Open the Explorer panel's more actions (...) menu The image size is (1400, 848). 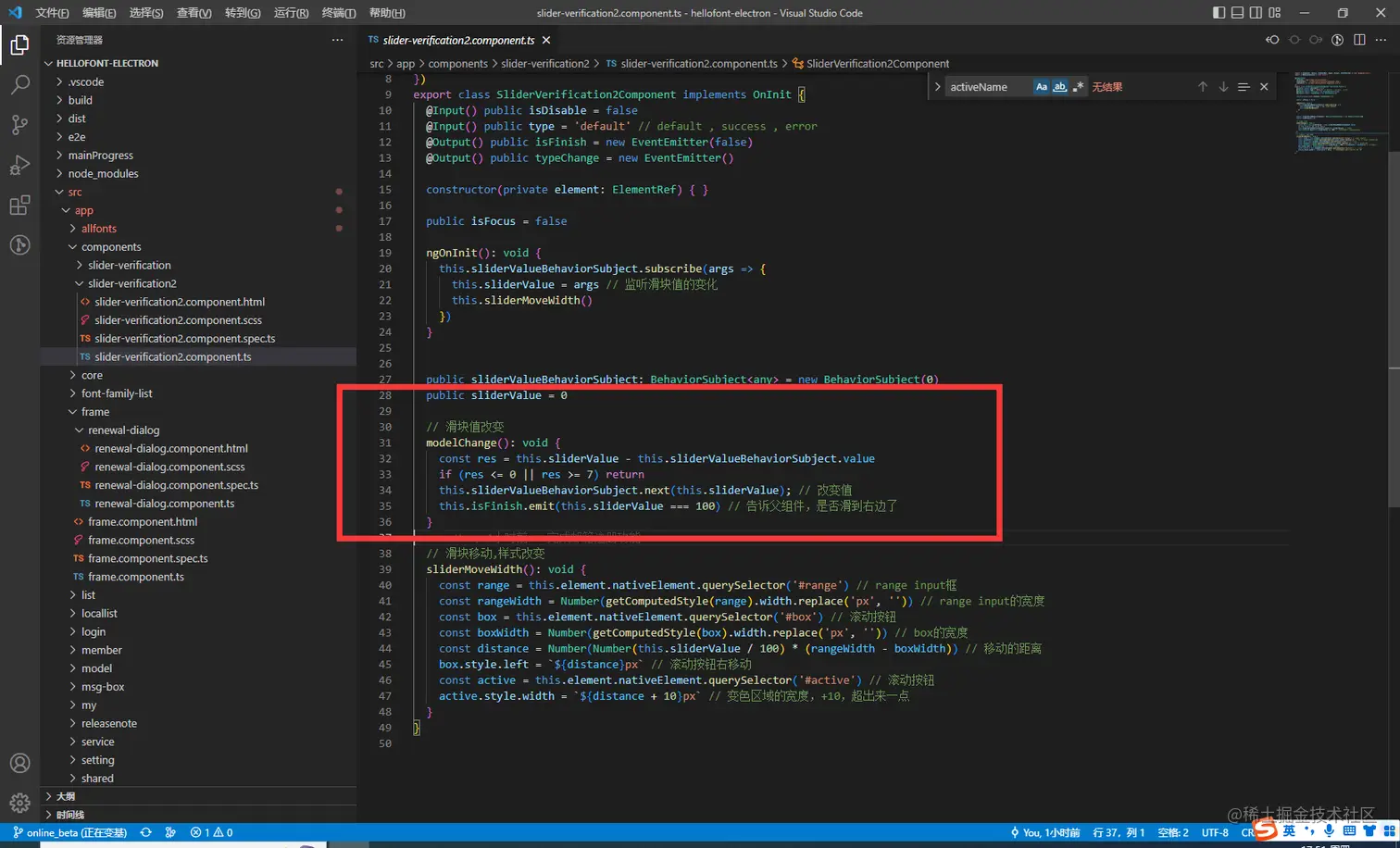tap(337, 40)
